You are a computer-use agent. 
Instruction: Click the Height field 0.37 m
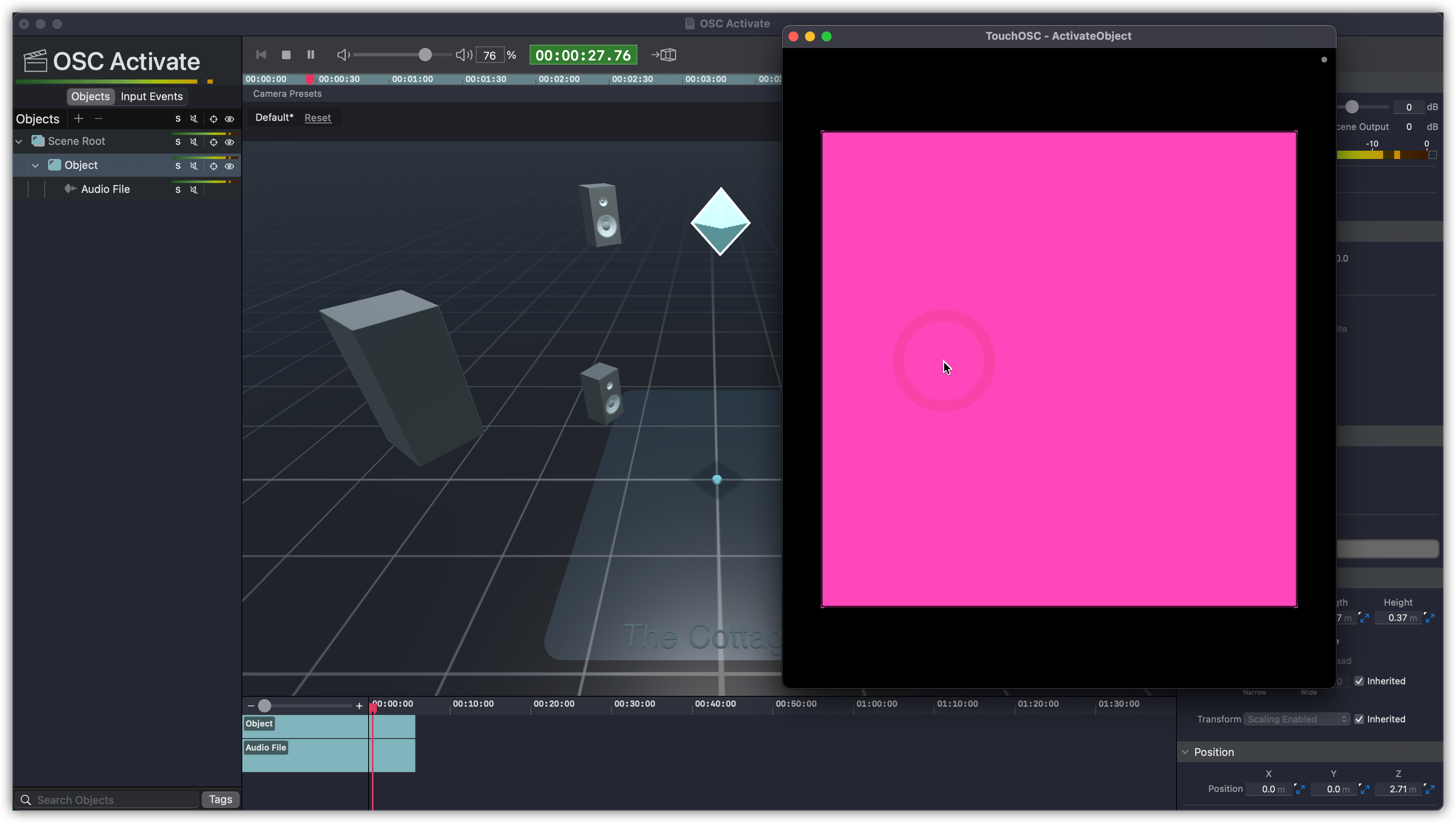tap(1398, 618)
